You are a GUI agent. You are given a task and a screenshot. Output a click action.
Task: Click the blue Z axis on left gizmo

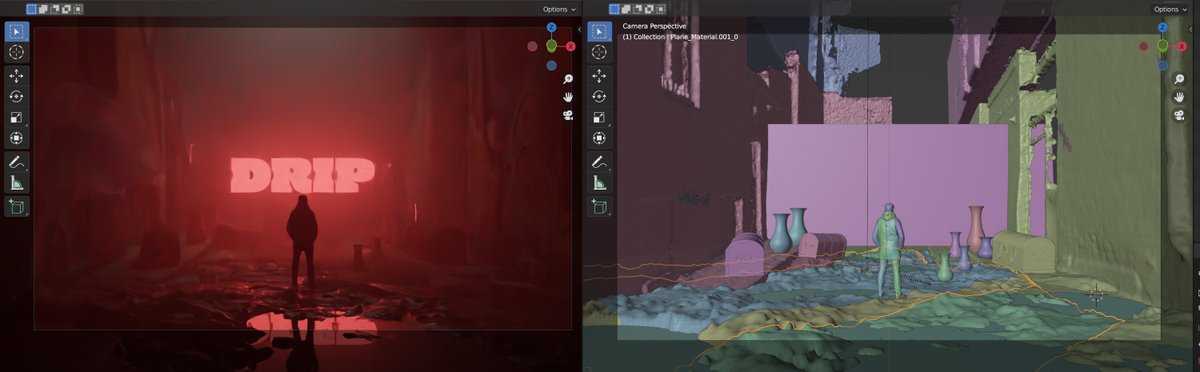click(551, 28)
